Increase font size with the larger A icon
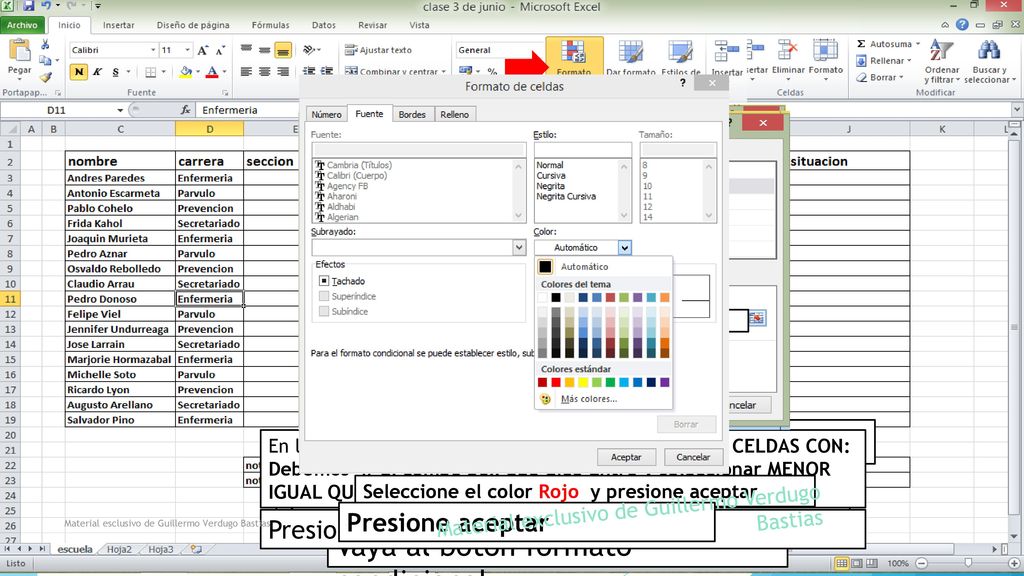Screen dimensions: 1024x576 click(202, 50)
